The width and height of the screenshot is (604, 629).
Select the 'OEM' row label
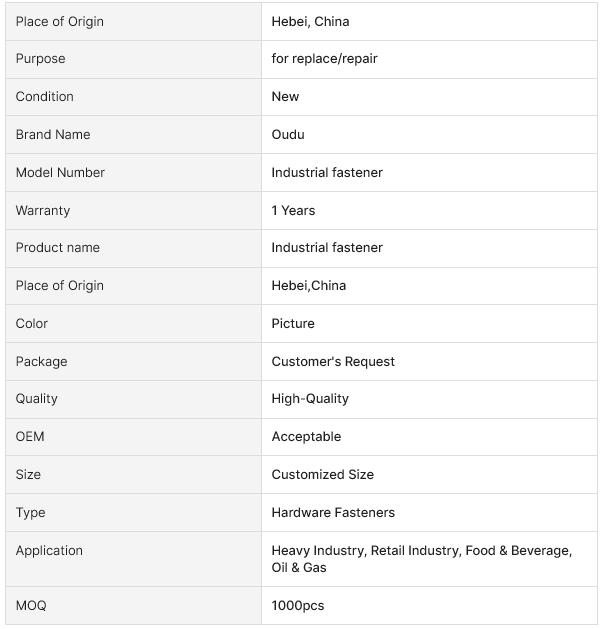(30, 437)
